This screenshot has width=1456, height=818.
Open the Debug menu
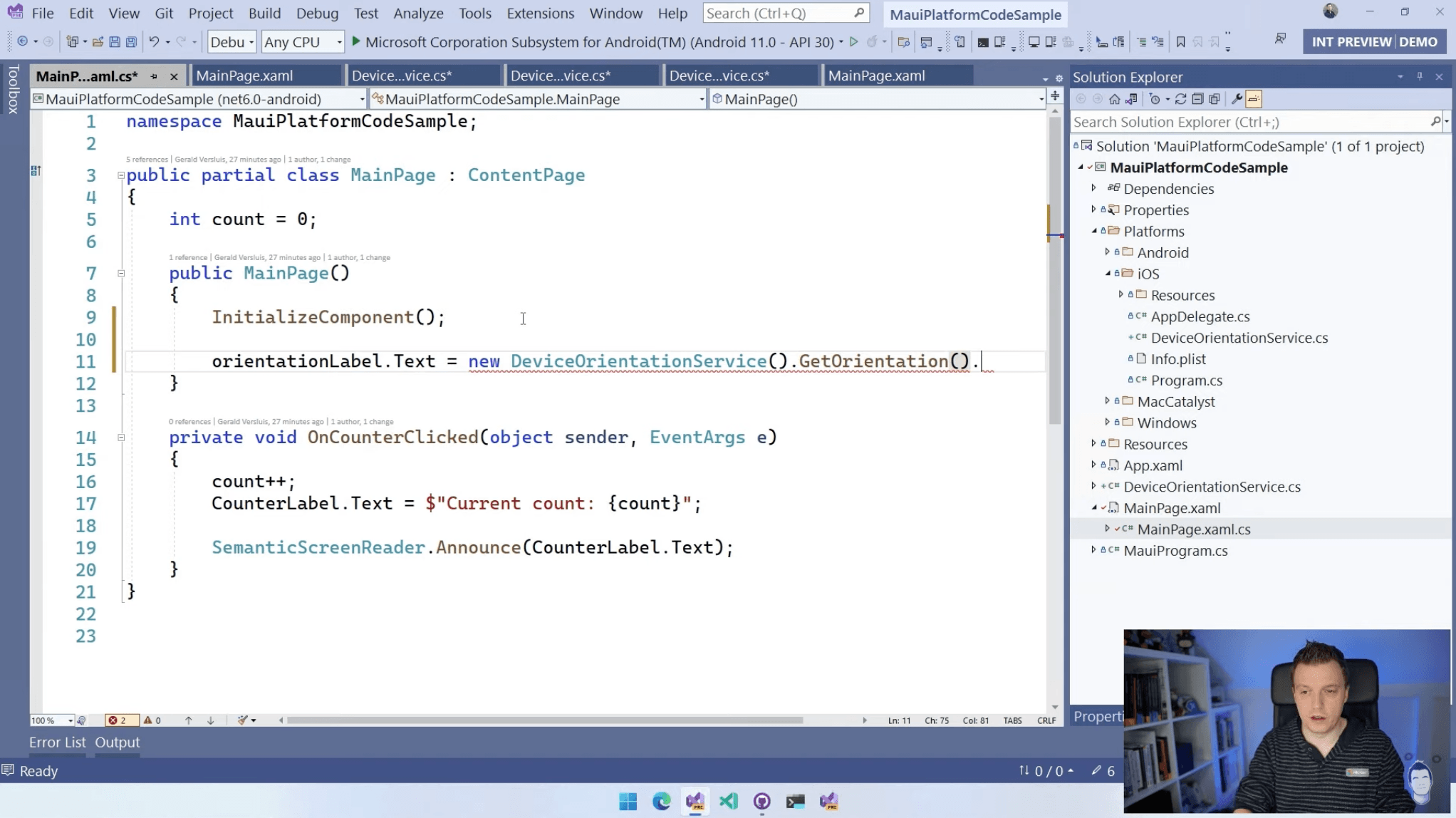point(317,13)
